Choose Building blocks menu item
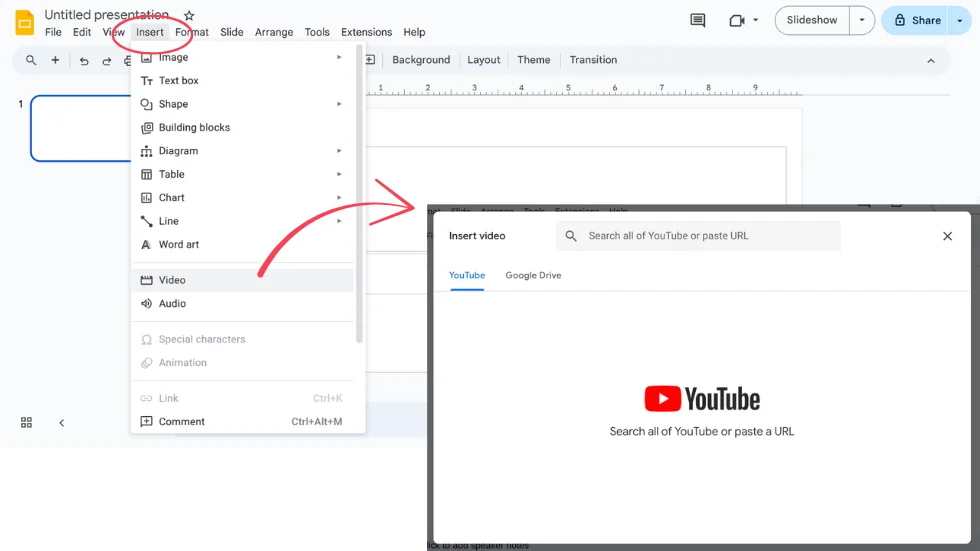 [x=242, y=127]
